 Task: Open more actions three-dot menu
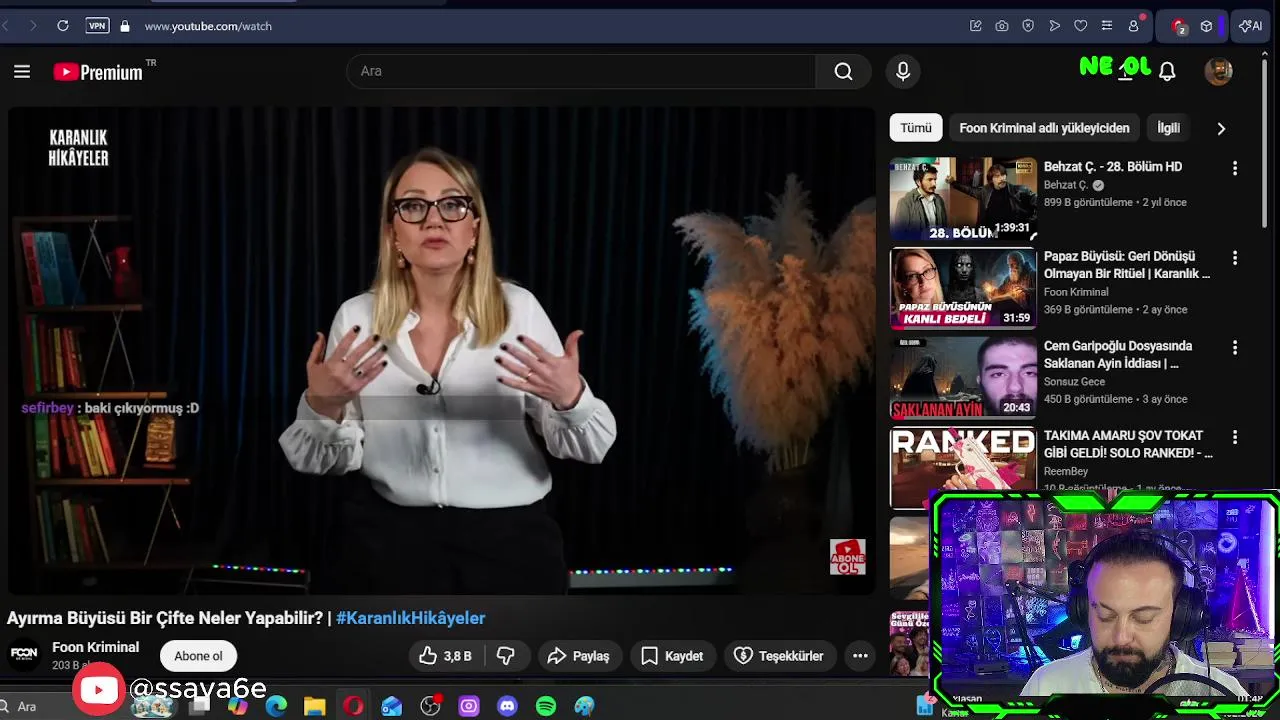(x=860, y=656)
